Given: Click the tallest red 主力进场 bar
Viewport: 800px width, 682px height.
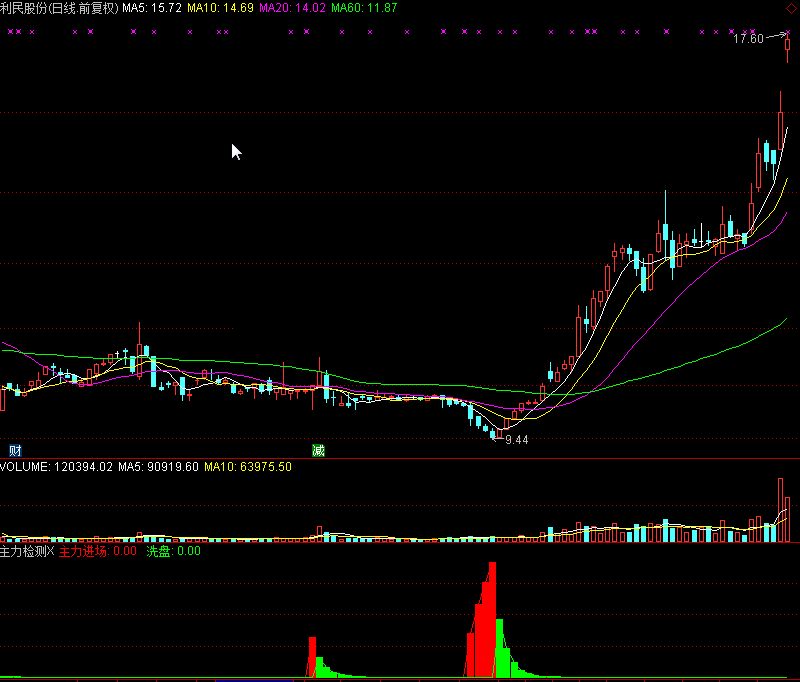Looking at the screenshot, I should pyautogui.click(x=492, y=619).
